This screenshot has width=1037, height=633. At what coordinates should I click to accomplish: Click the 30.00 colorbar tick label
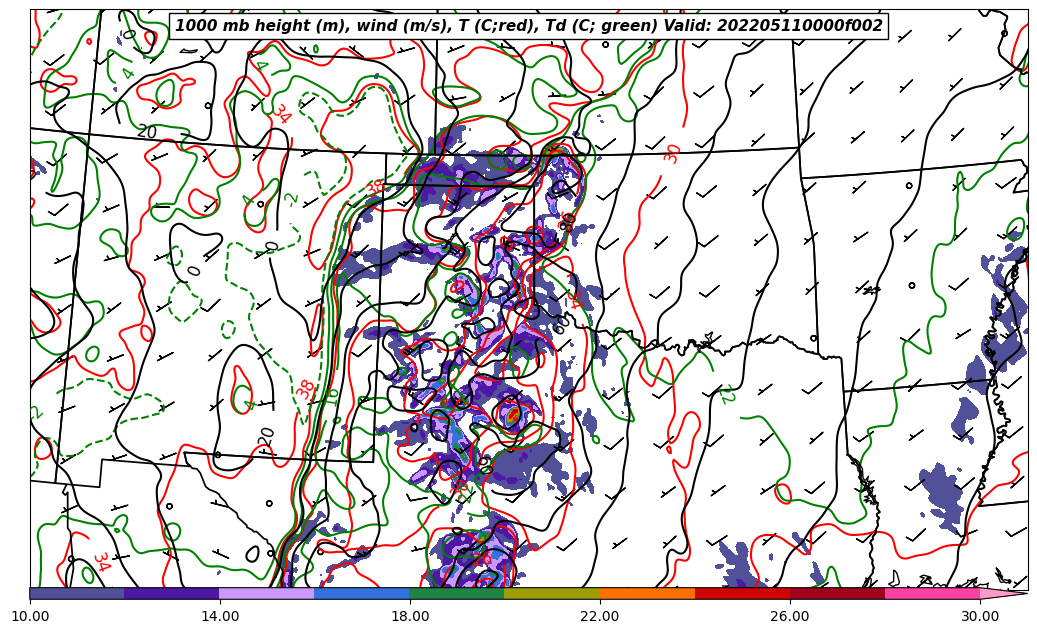[x=980, y=616]
